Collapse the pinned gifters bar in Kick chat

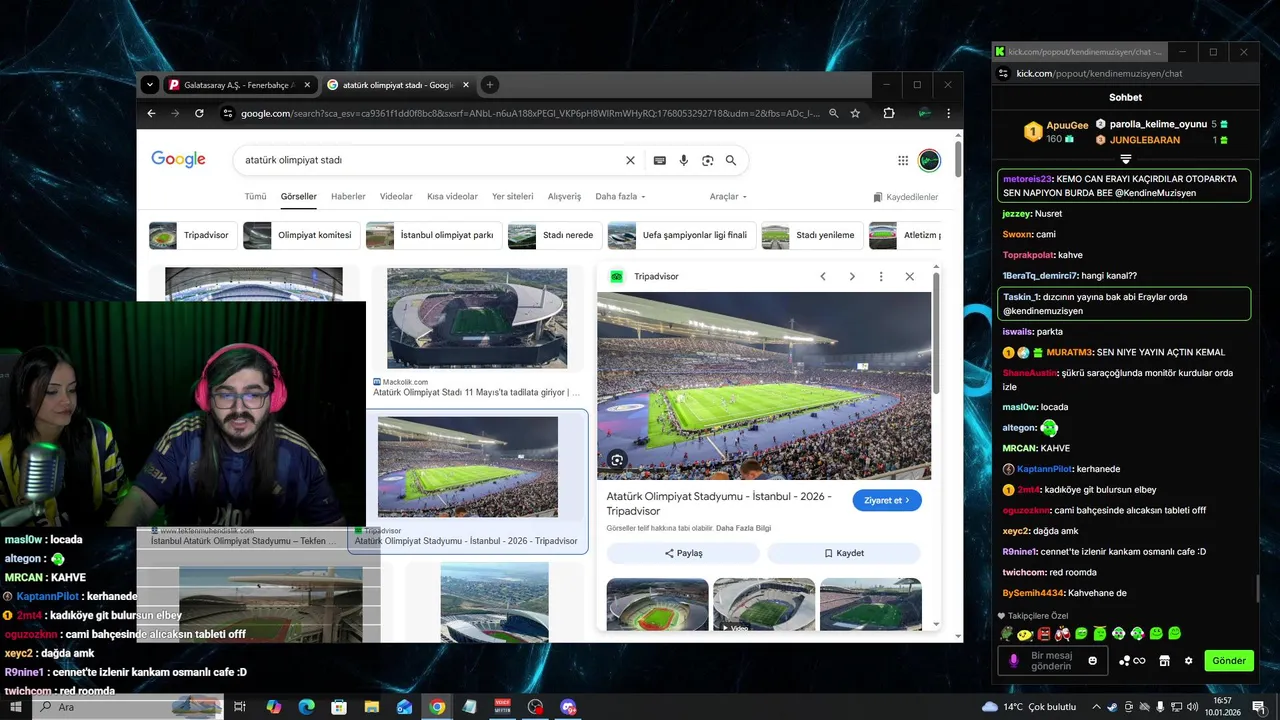coord(1125,160)
